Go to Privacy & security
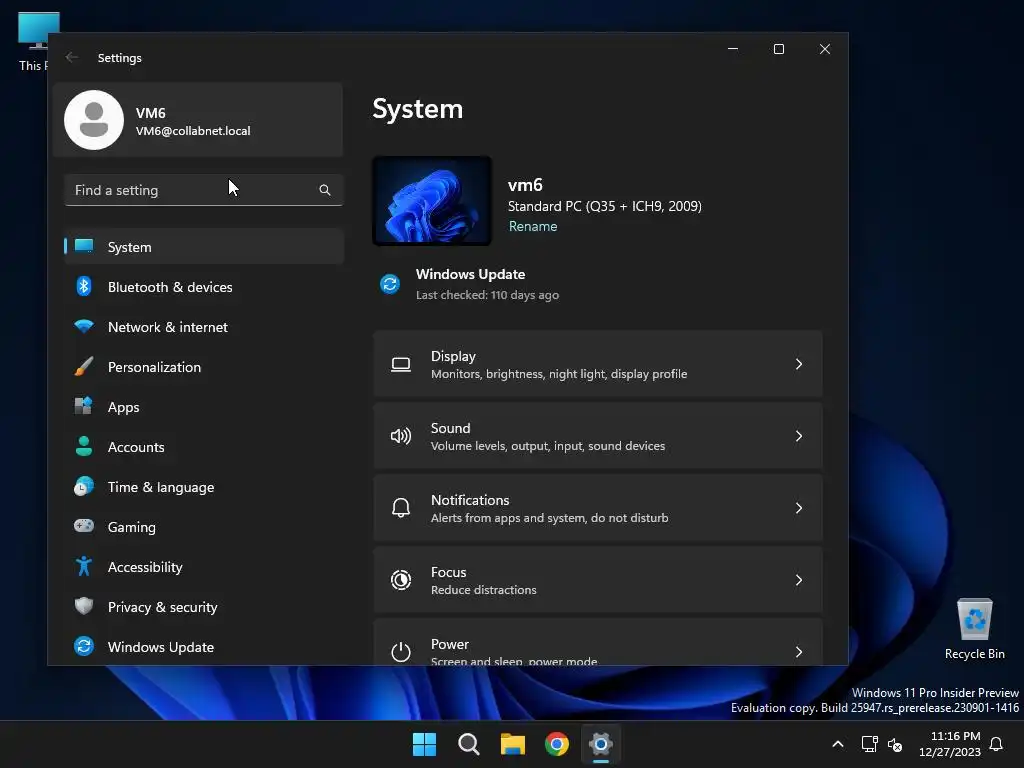 [204, 606]
